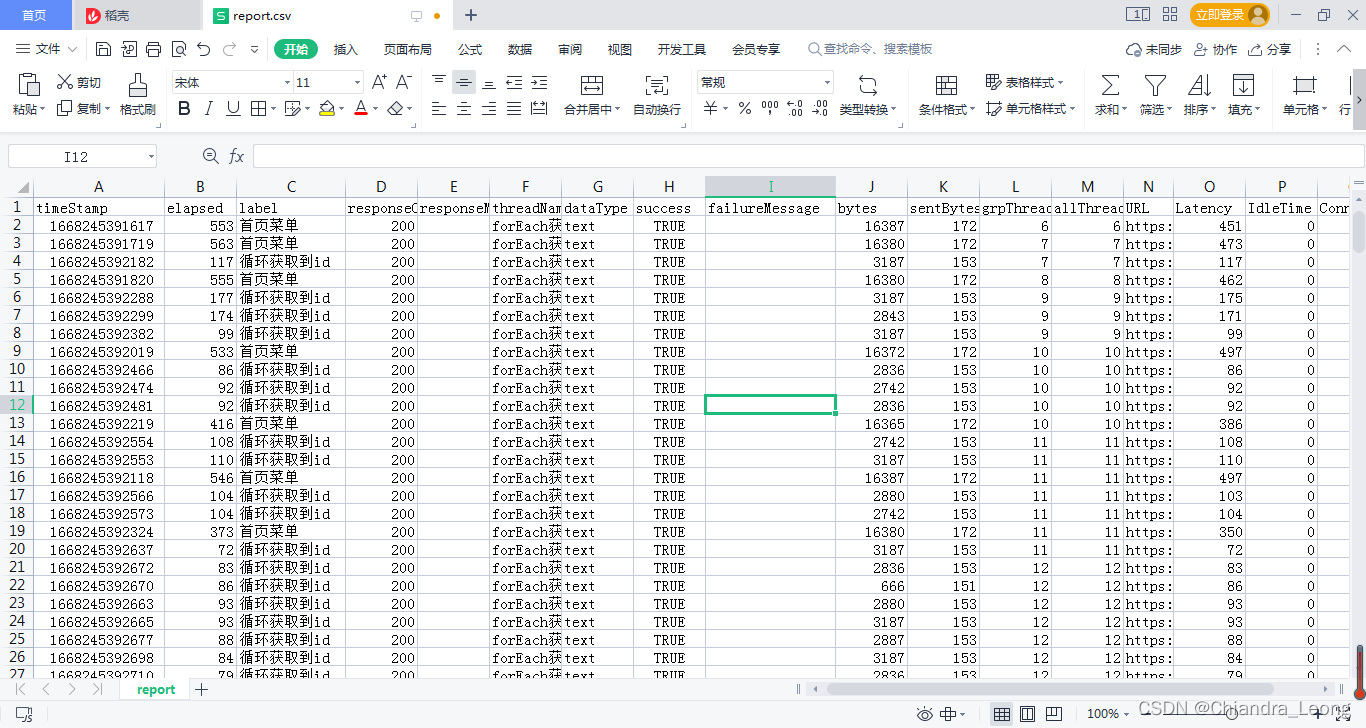
Task: Select the report sheet tab
Action: pos(156,690)
